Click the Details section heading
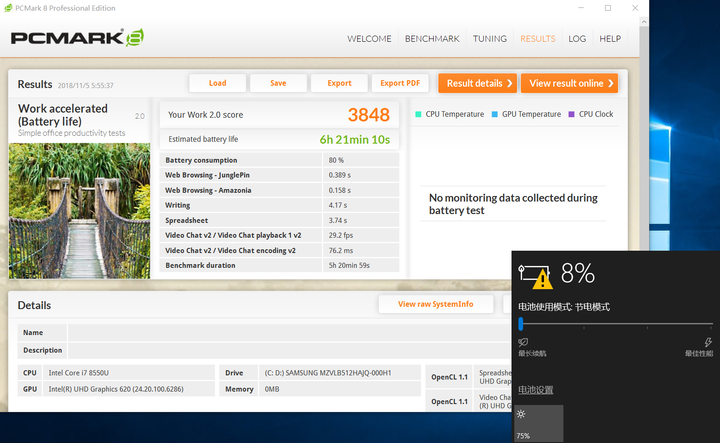This screenshot has height=443, width=720. pyautogui.click(x=34, y=305)
